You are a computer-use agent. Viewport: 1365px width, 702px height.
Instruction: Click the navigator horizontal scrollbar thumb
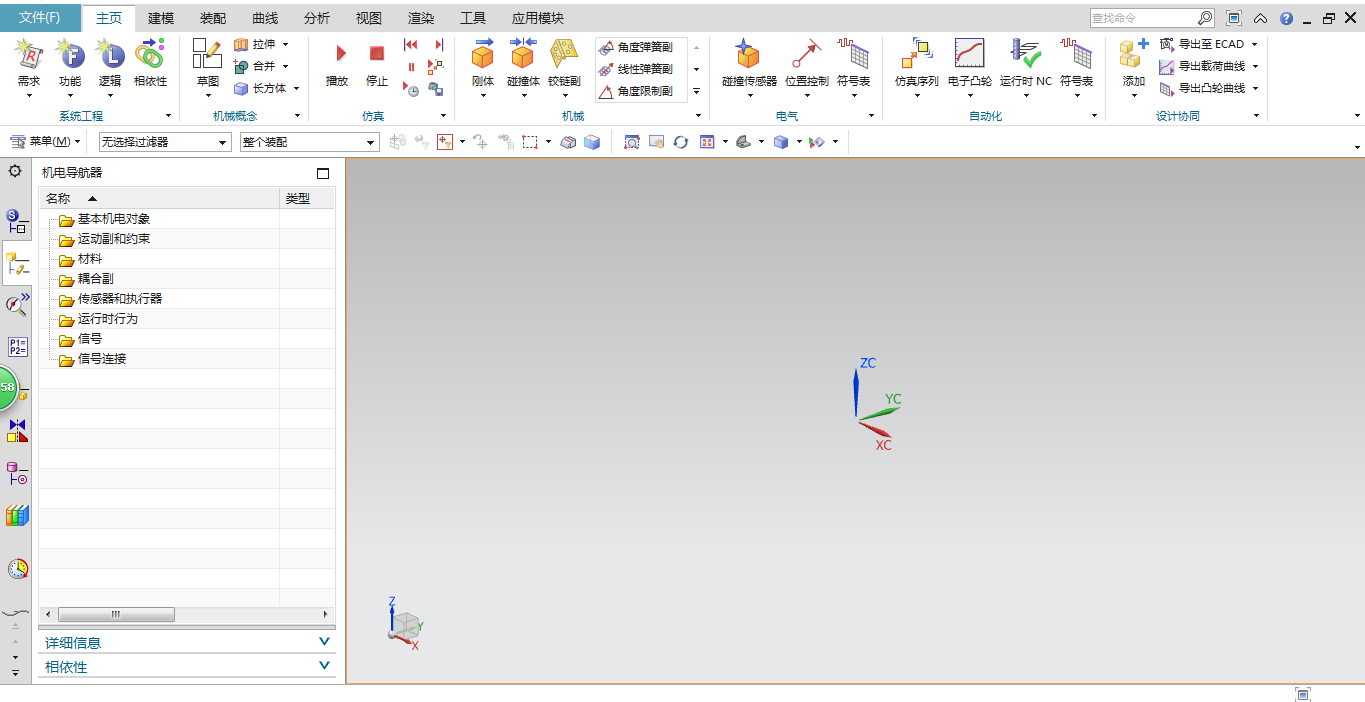pyautogui.click(x=116, y=614)
